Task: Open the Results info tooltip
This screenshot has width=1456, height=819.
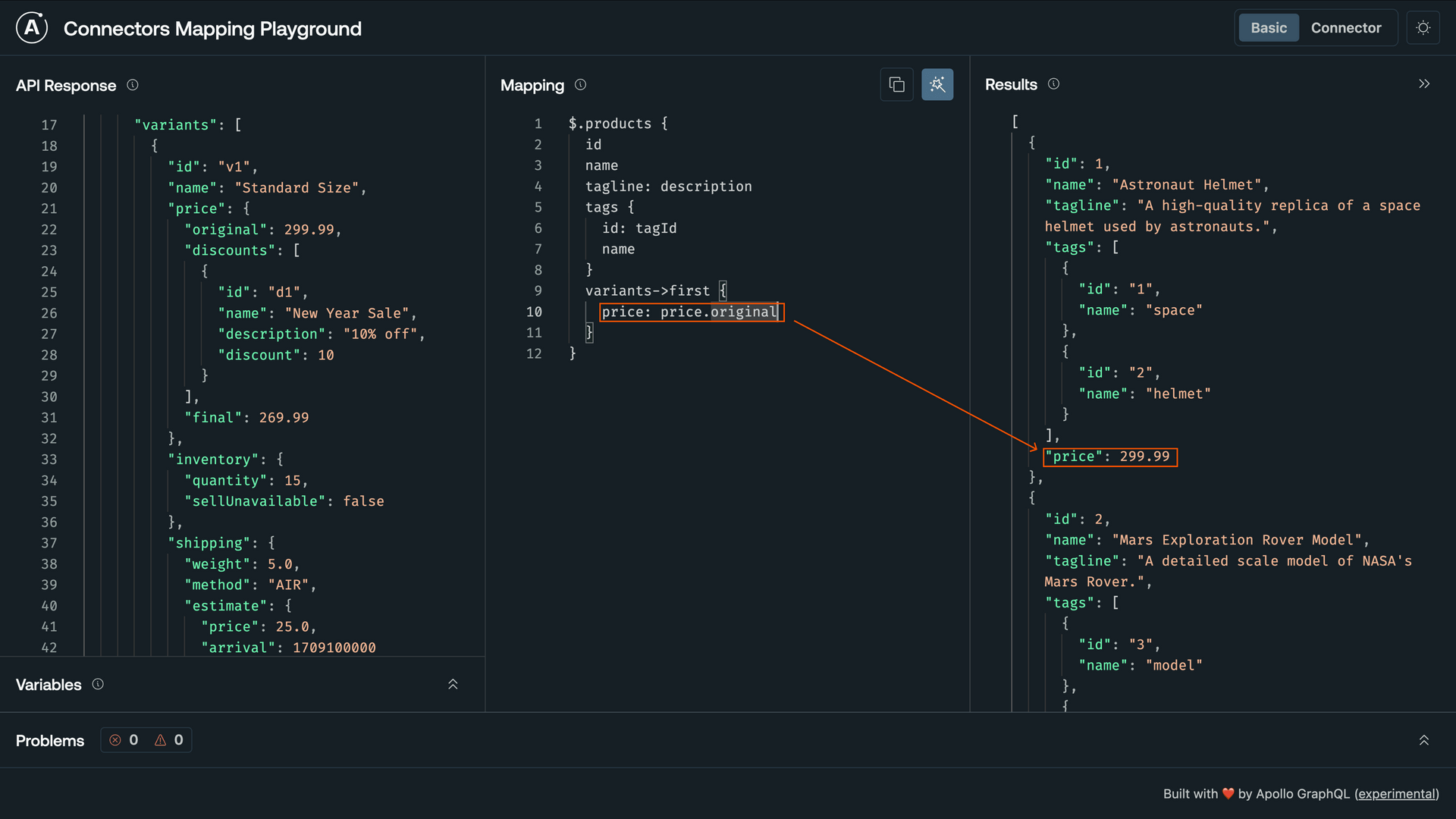Action: 1054,84
